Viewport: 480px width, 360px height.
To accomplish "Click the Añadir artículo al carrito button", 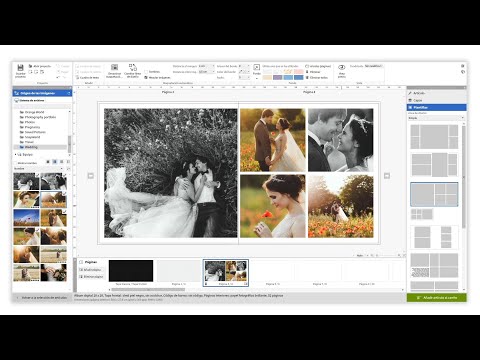I will 436,298.
